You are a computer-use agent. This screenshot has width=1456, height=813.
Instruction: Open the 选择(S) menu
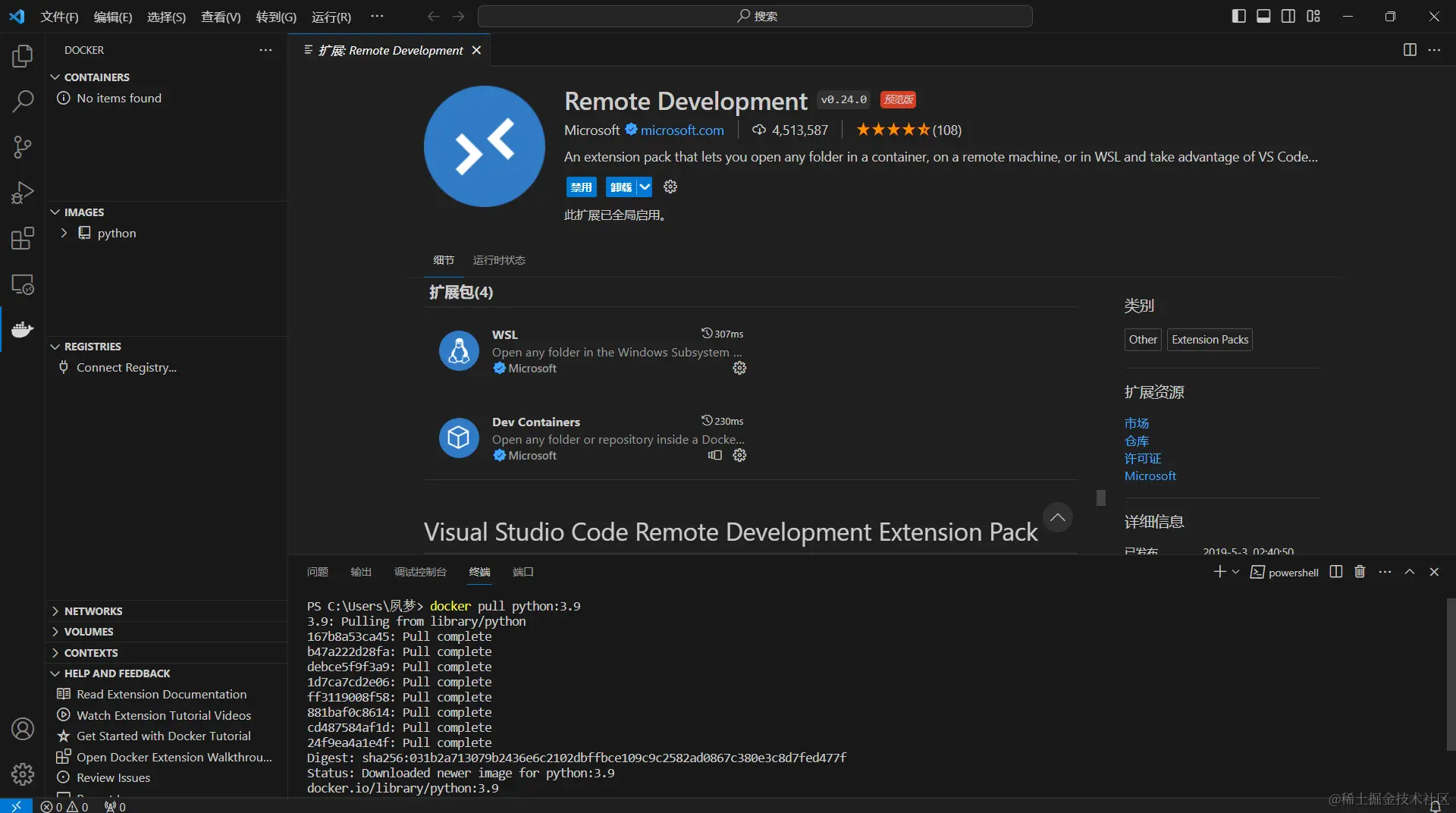[166, 17]
